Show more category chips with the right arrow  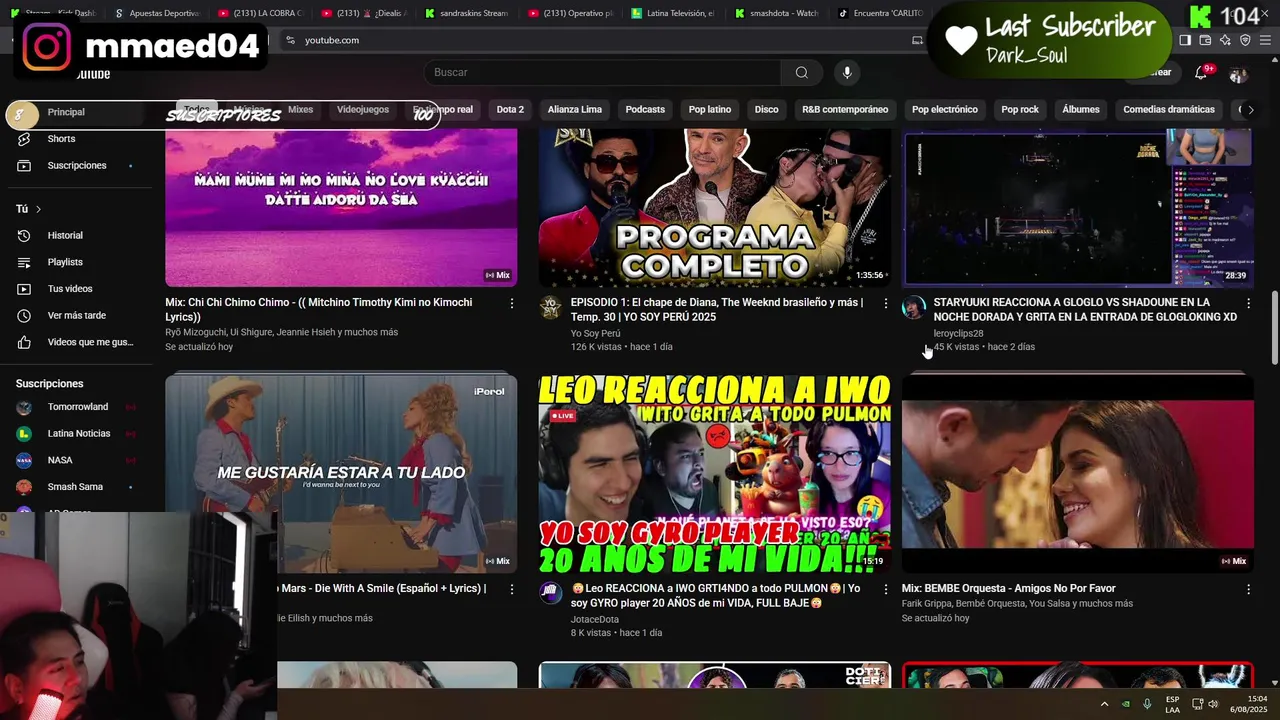pos(1250,110)
